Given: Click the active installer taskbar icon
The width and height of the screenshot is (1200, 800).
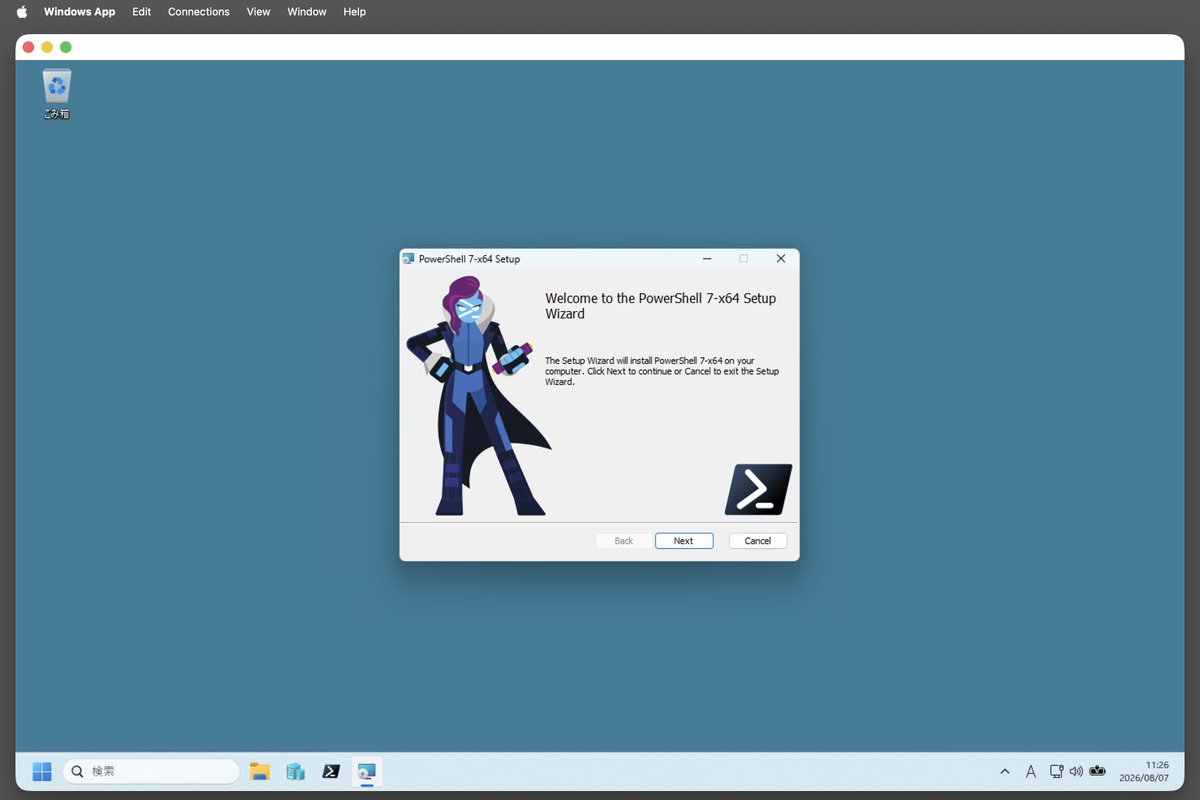Looking at the screenshot, I should (x=367, y=771).
